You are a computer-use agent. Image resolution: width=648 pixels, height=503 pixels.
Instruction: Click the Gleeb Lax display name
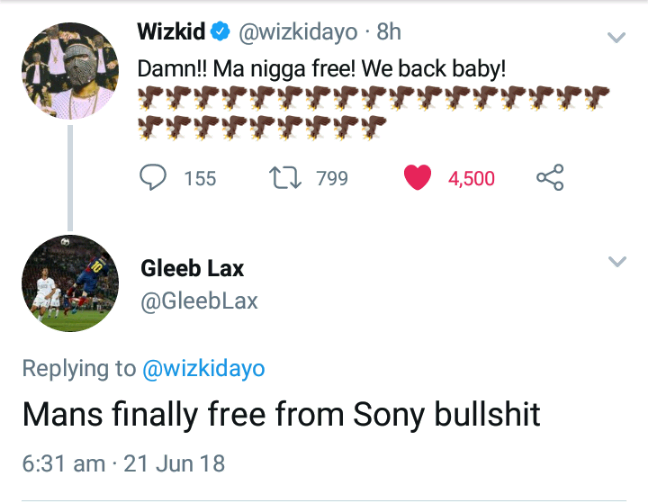pyautogui.click(x=192, y=269)
